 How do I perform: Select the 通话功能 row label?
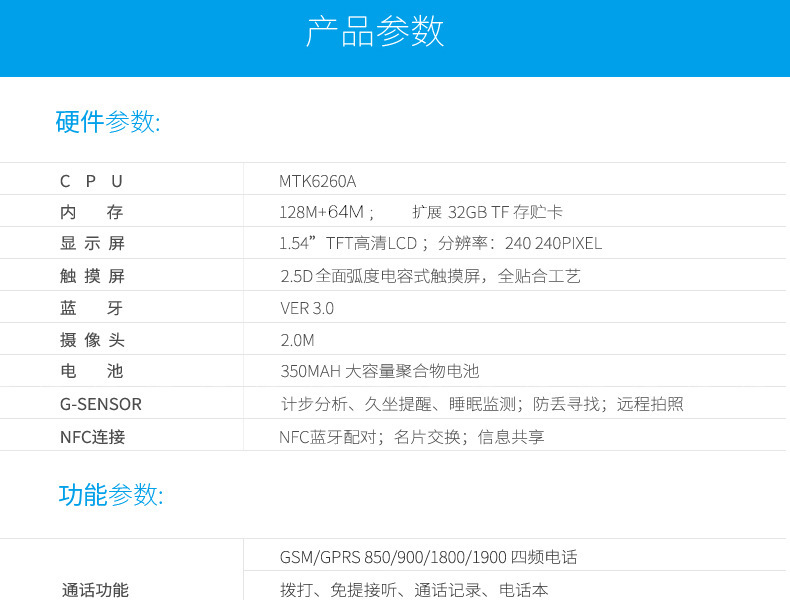(95, 590)
